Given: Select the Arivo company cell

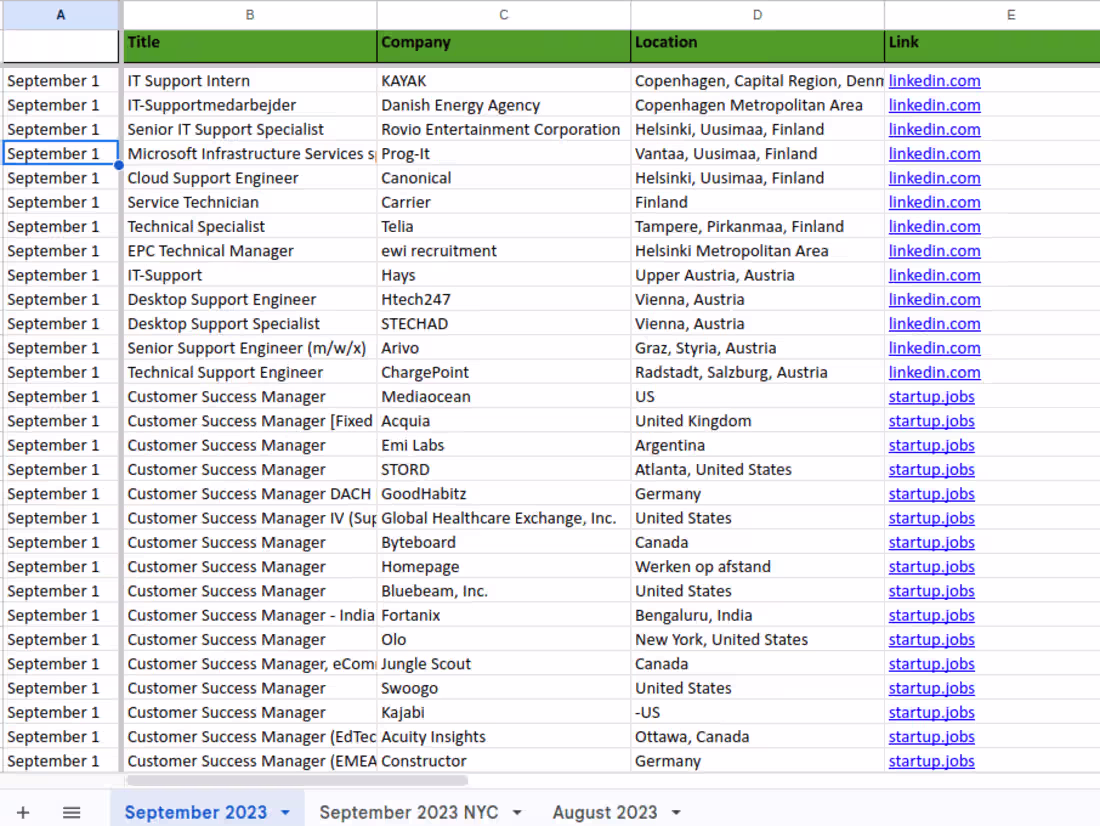Looking at the screenshot, I should [504, 348].
